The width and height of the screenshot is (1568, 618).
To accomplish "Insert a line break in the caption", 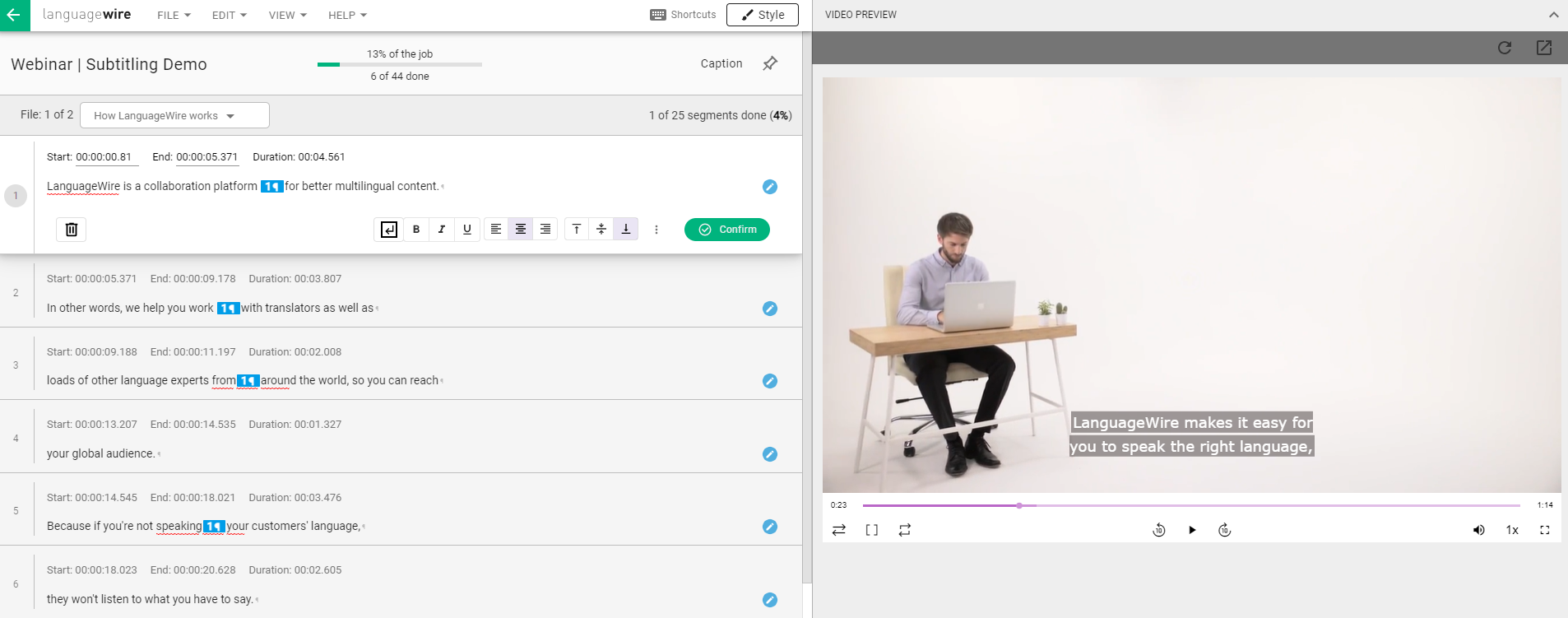I will pyautogui.click(x=389, y=230).
